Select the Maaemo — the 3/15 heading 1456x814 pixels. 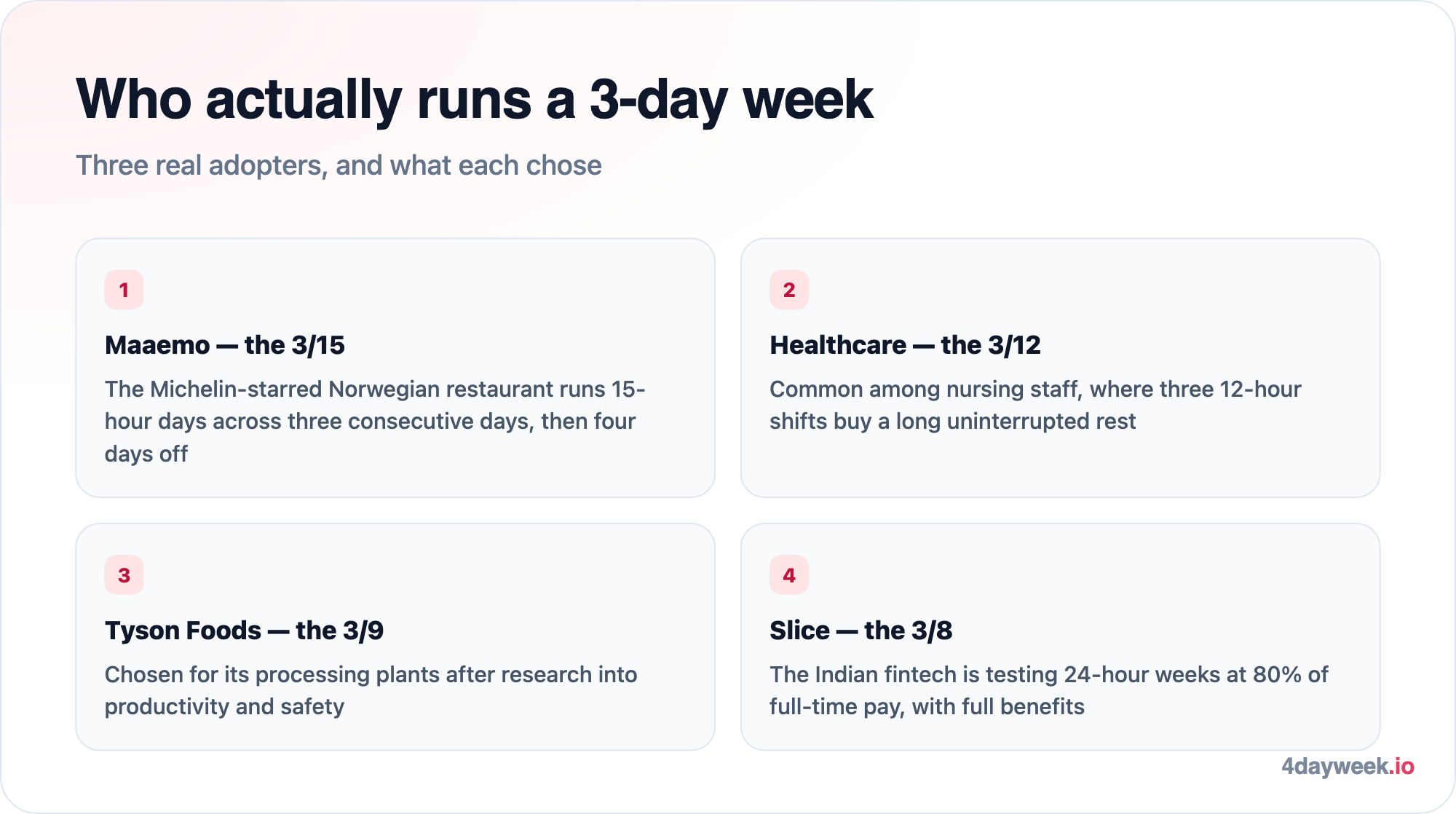click(225, 345)
